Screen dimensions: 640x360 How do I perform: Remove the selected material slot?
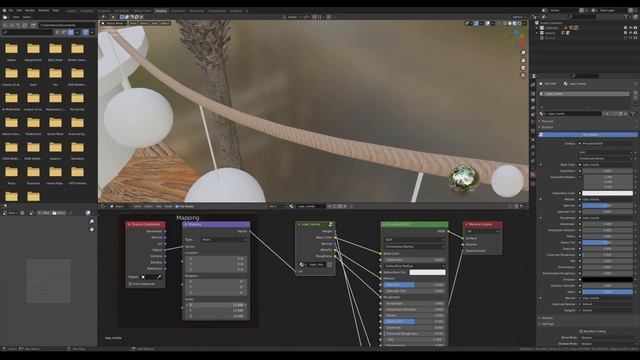pos(636,98)
